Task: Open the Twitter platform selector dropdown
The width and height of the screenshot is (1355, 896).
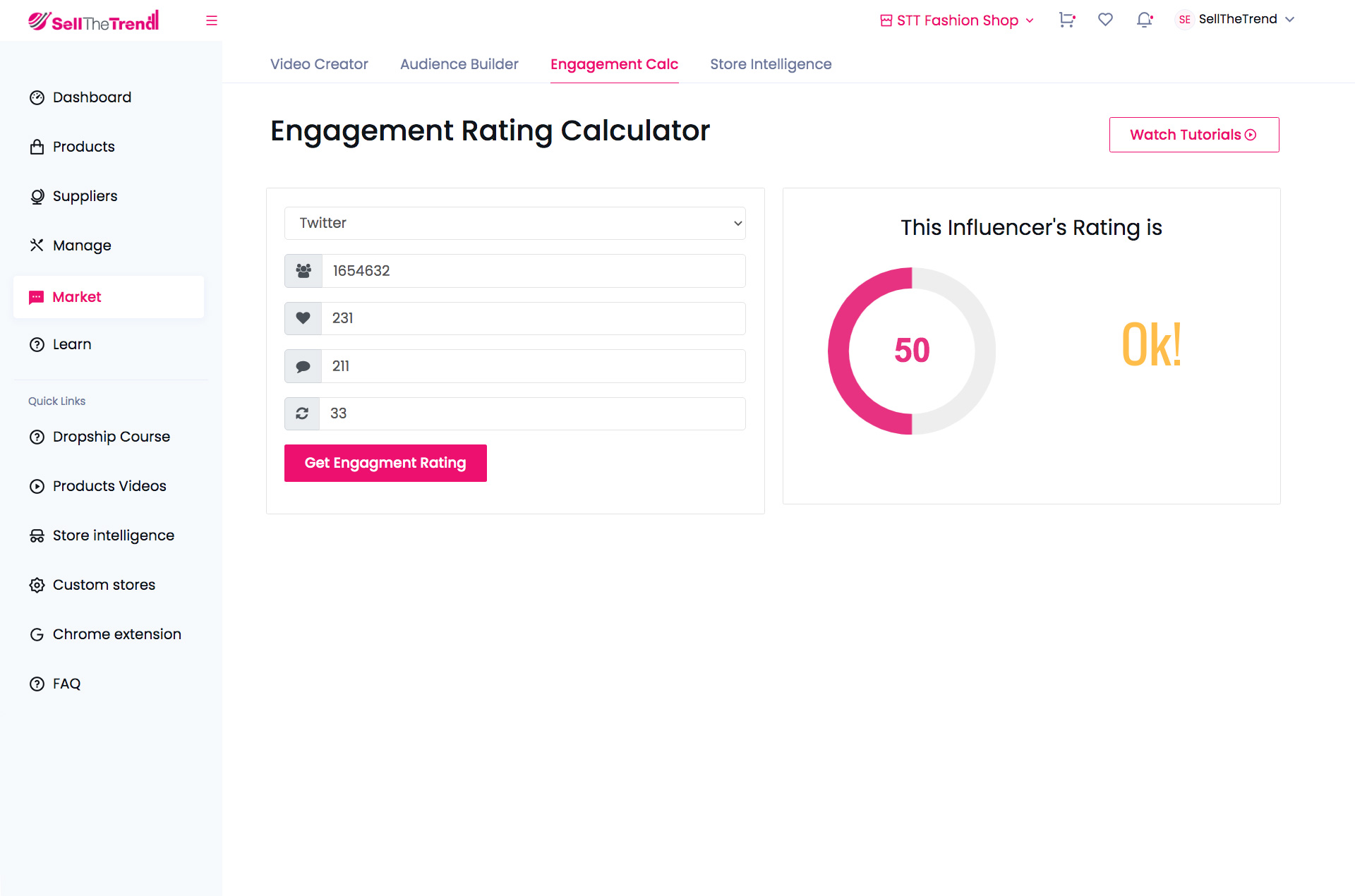Action: (515, 222)
